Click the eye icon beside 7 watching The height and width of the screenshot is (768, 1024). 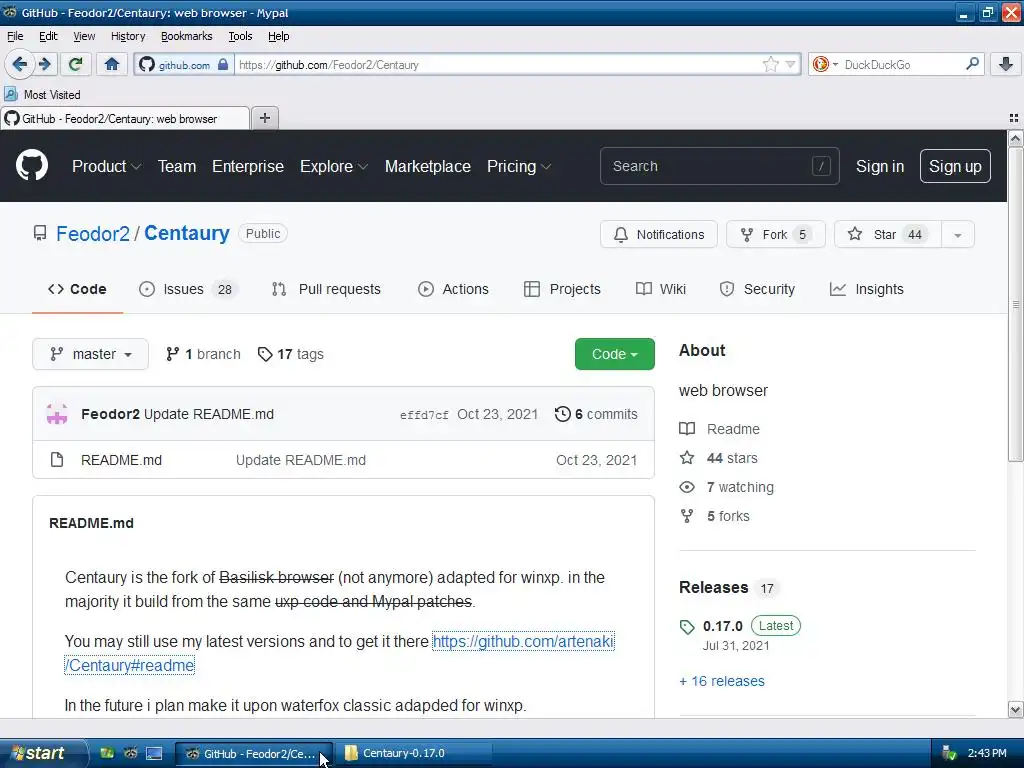click(x=687, y=487)
